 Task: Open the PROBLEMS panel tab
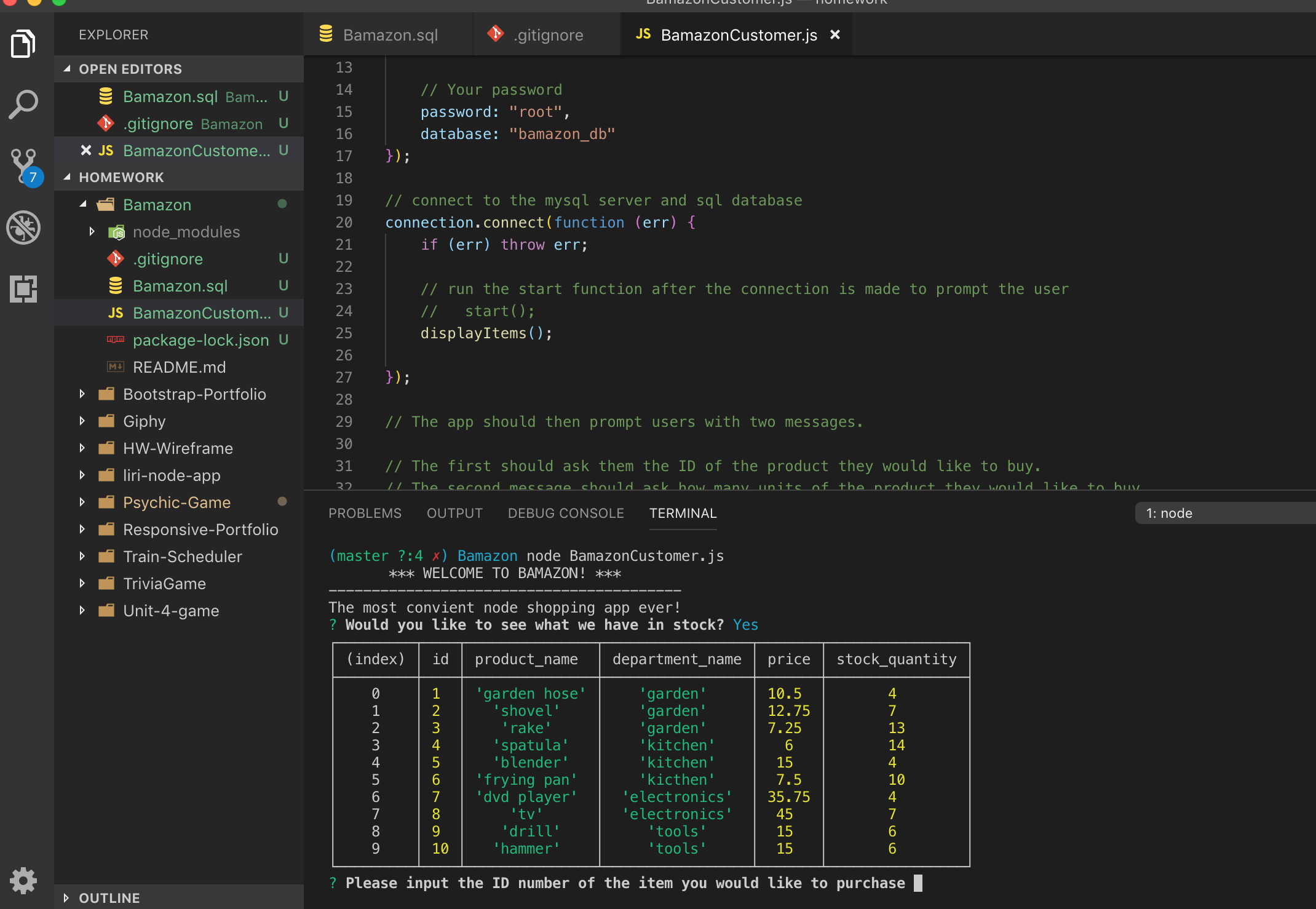365,513
